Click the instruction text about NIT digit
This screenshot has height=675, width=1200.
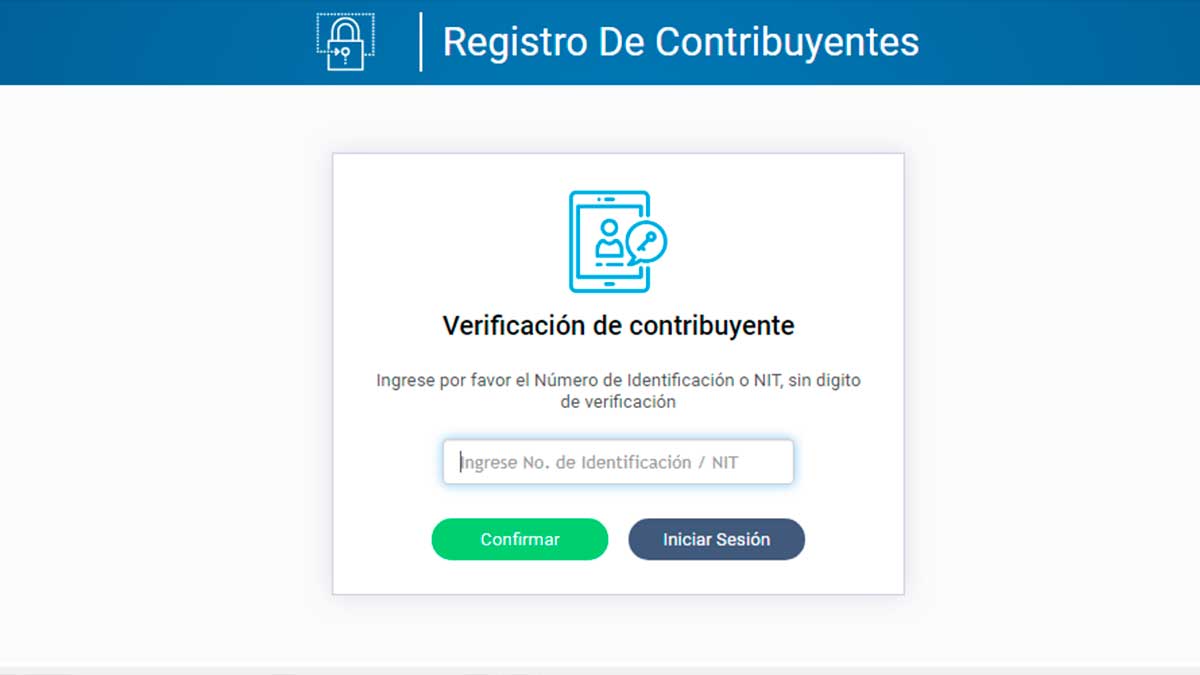[x=618, y=391]
